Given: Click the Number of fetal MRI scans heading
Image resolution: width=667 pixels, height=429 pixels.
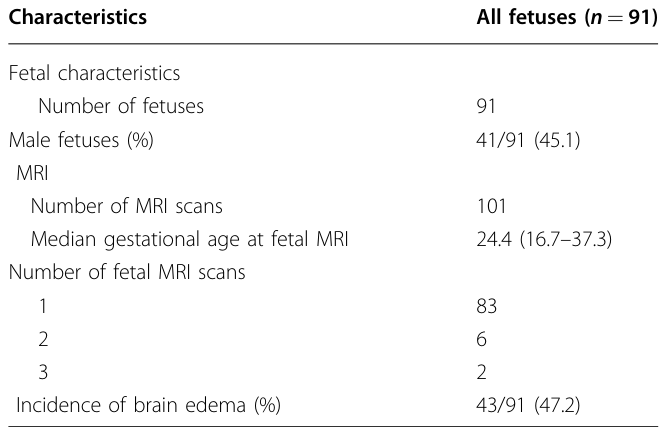Looking at the screenshot, I should coord(127,272).
